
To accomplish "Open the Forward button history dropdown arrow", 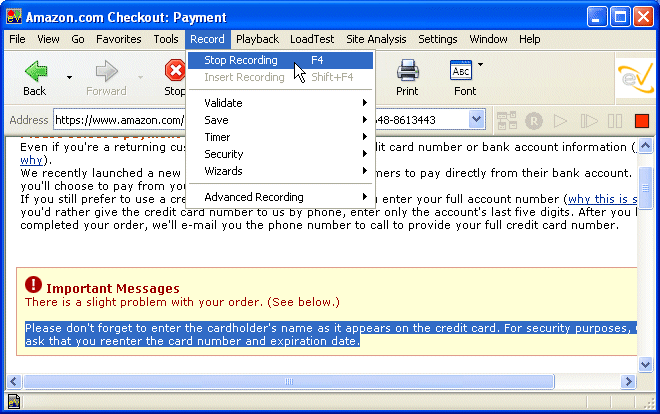I will click(x=140, y=77).
